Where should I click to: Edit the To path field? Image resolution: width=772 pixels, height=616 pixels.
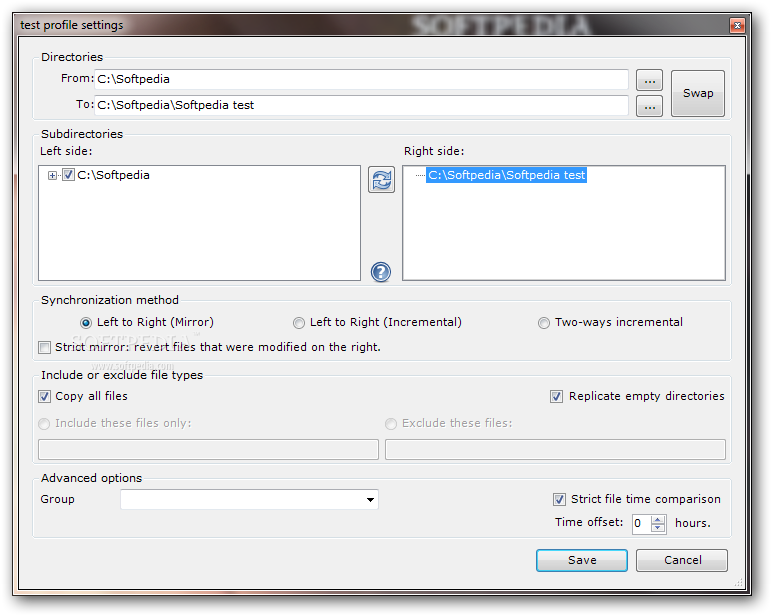(361, 105)
